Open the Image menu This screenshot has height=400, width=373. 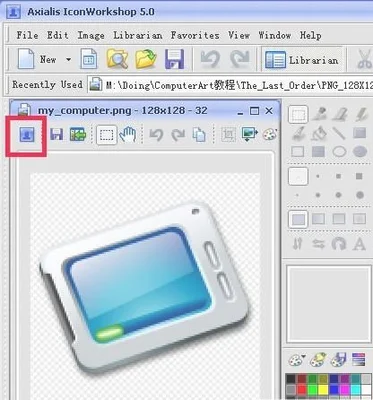tap(91, 35)
